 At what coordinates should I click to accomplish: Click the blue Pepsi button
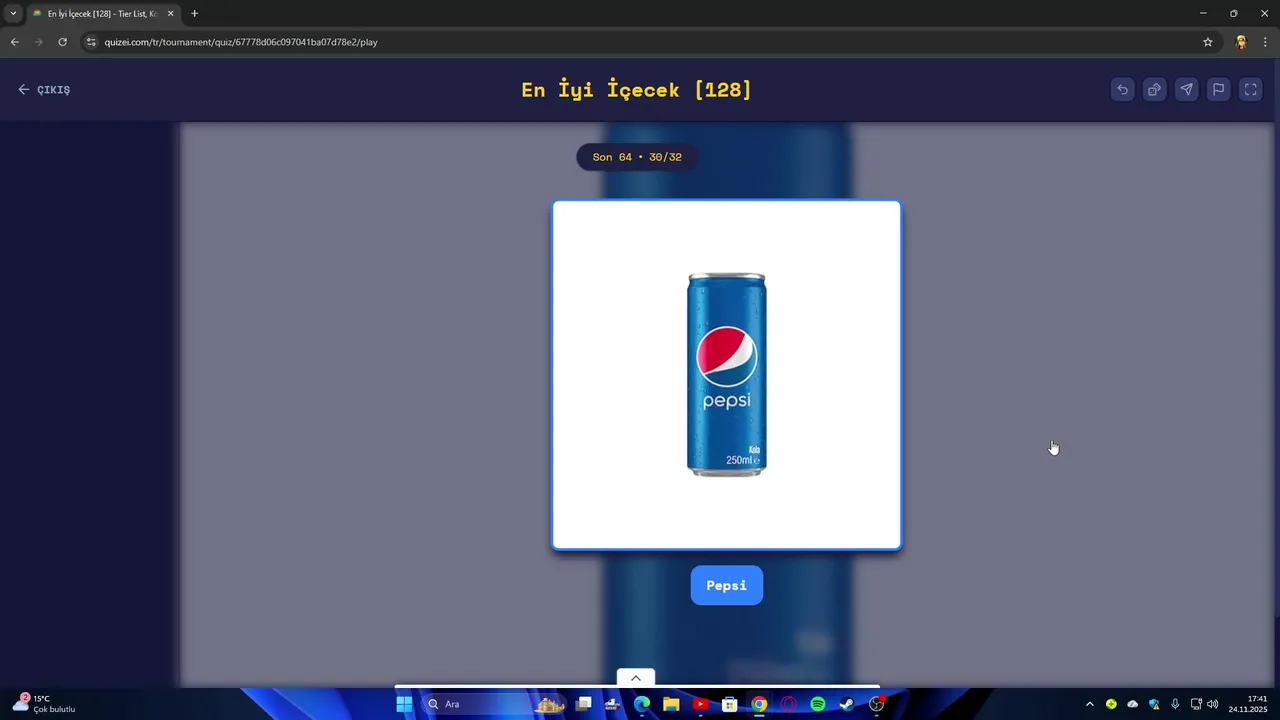[x=727, y=585]
